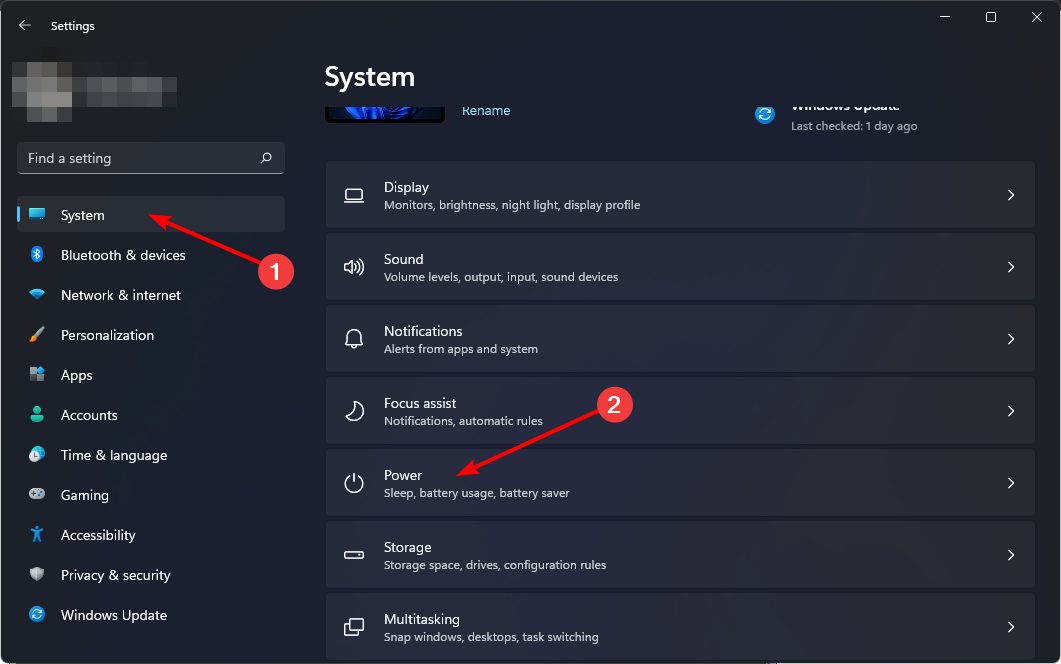Click the blurred user profile picture

tap(42, 91)
